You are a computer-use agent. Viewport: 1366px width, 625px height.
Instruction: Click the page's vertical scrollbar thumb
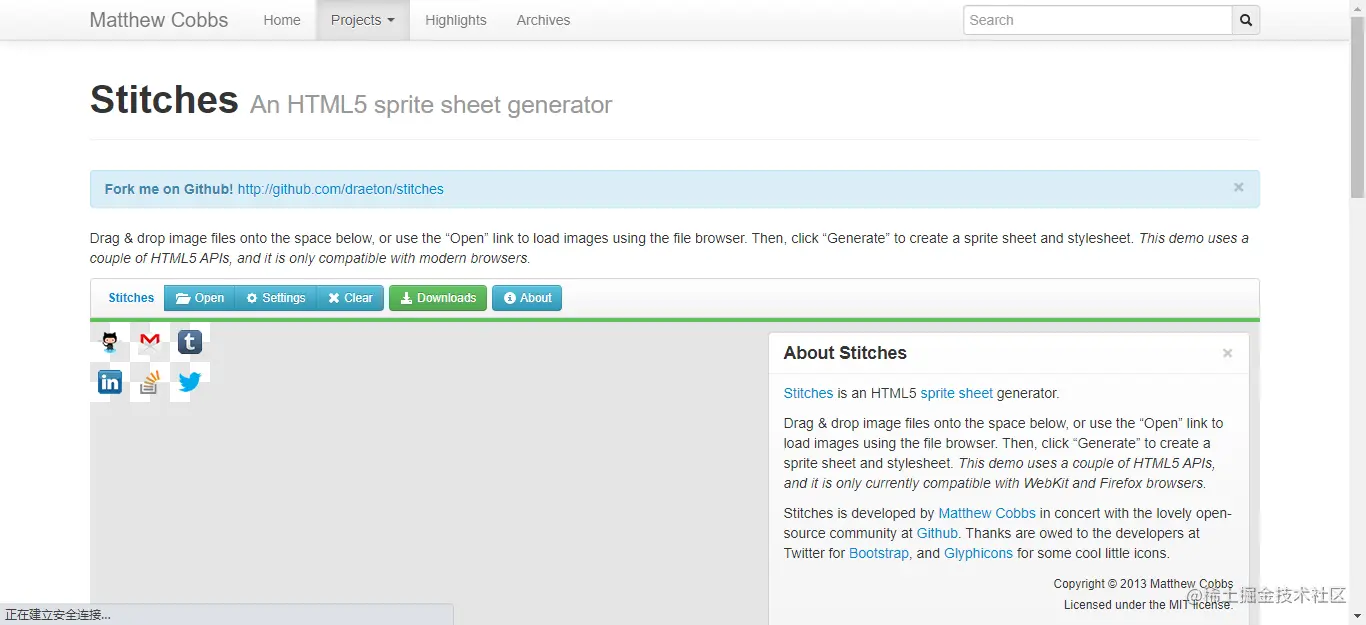click(x=1357, y=100)
